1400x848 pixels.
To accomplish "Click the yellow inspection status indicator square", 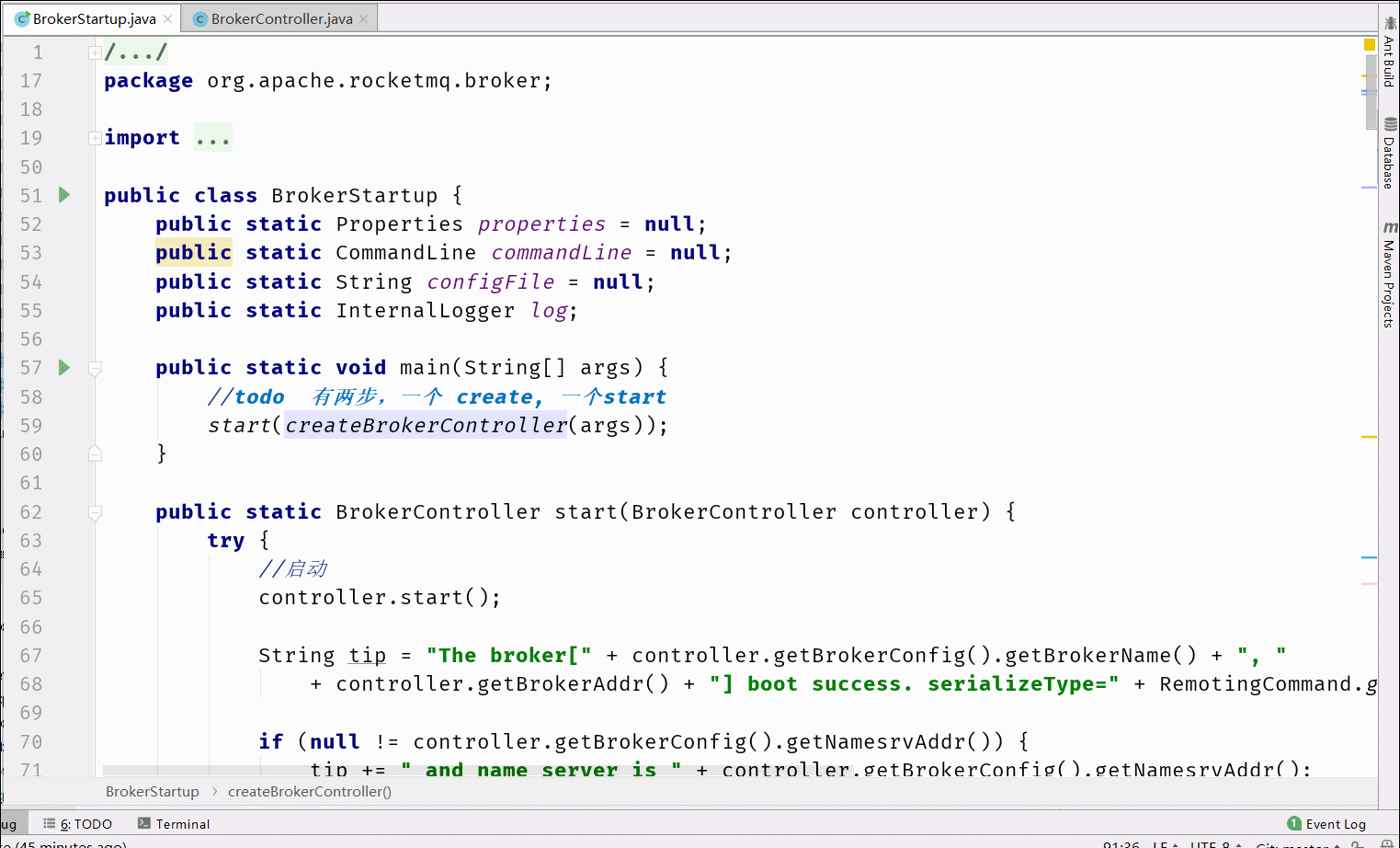I will click(x=1369, y=44).
